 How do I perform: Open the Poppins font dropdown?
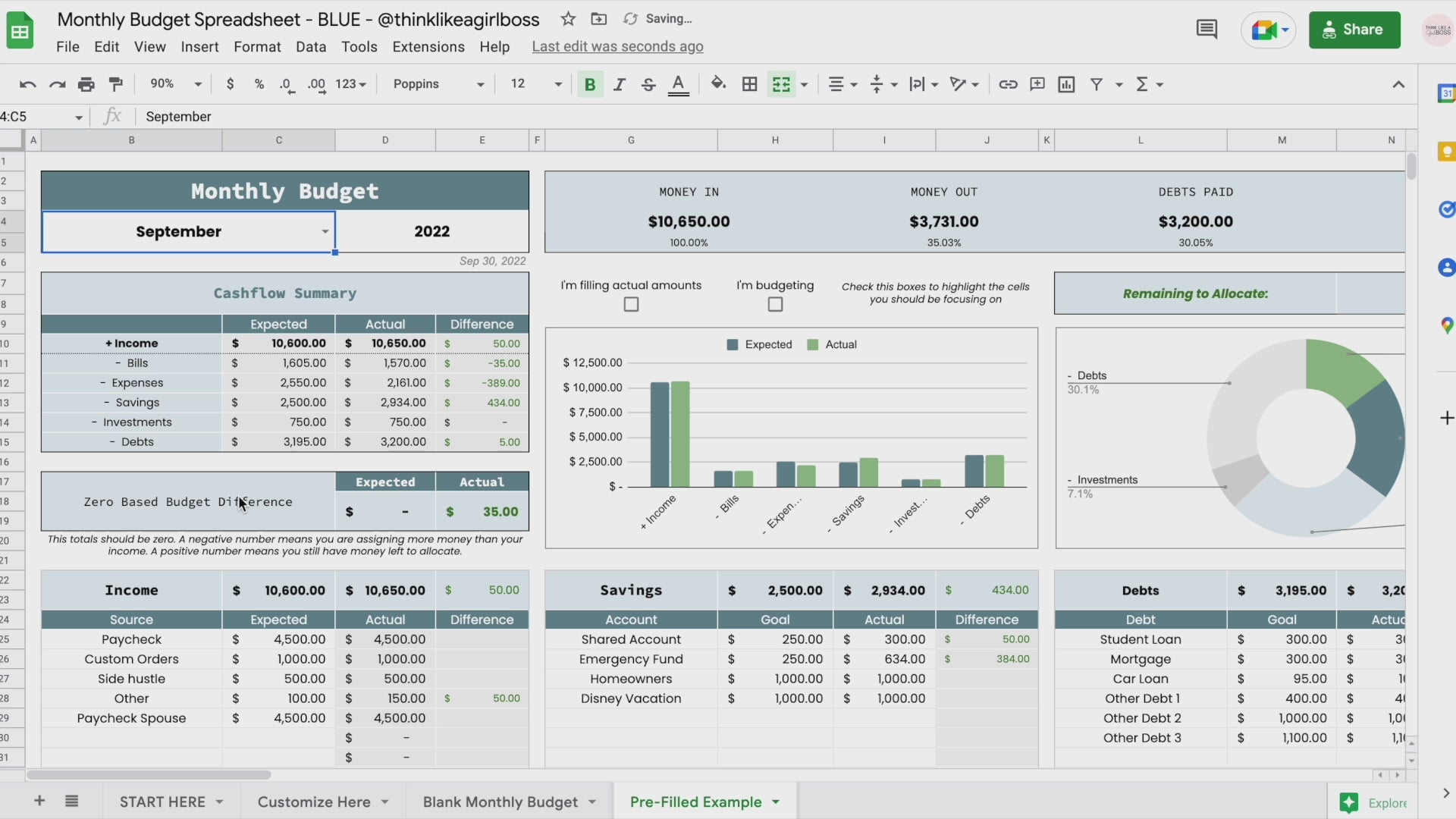(438, 84)
